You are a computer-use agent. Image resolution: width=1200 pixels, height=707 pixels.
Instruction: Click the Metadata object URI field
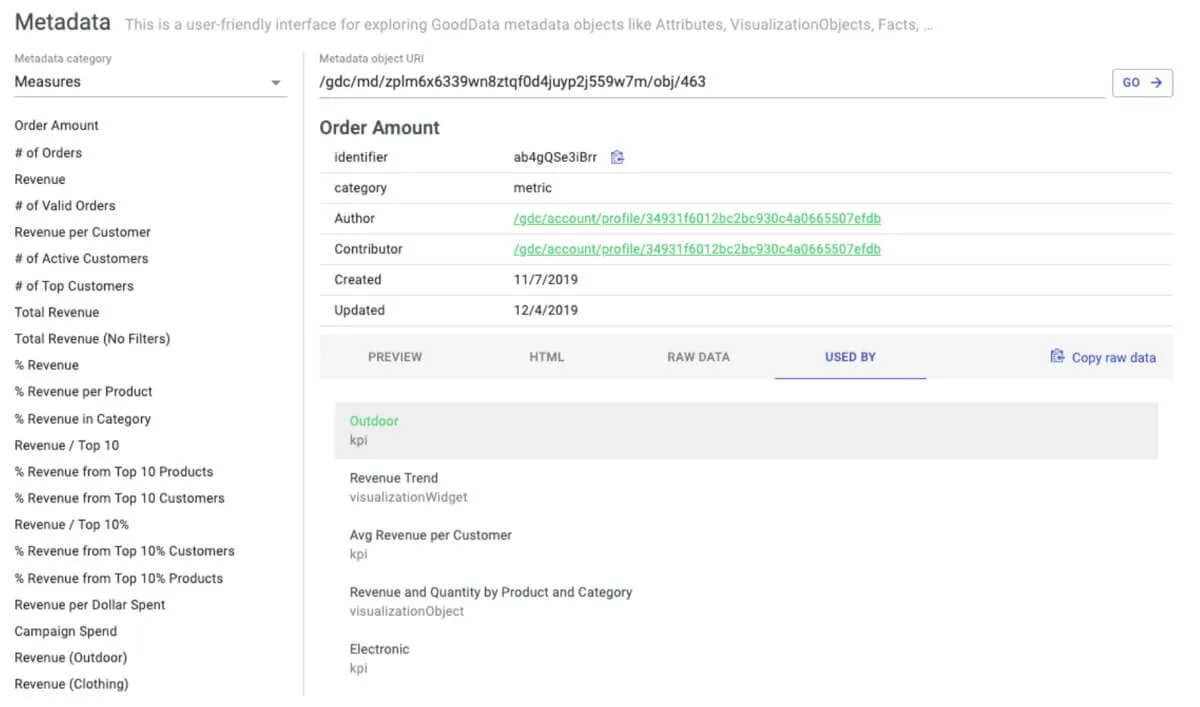[710, 82]
